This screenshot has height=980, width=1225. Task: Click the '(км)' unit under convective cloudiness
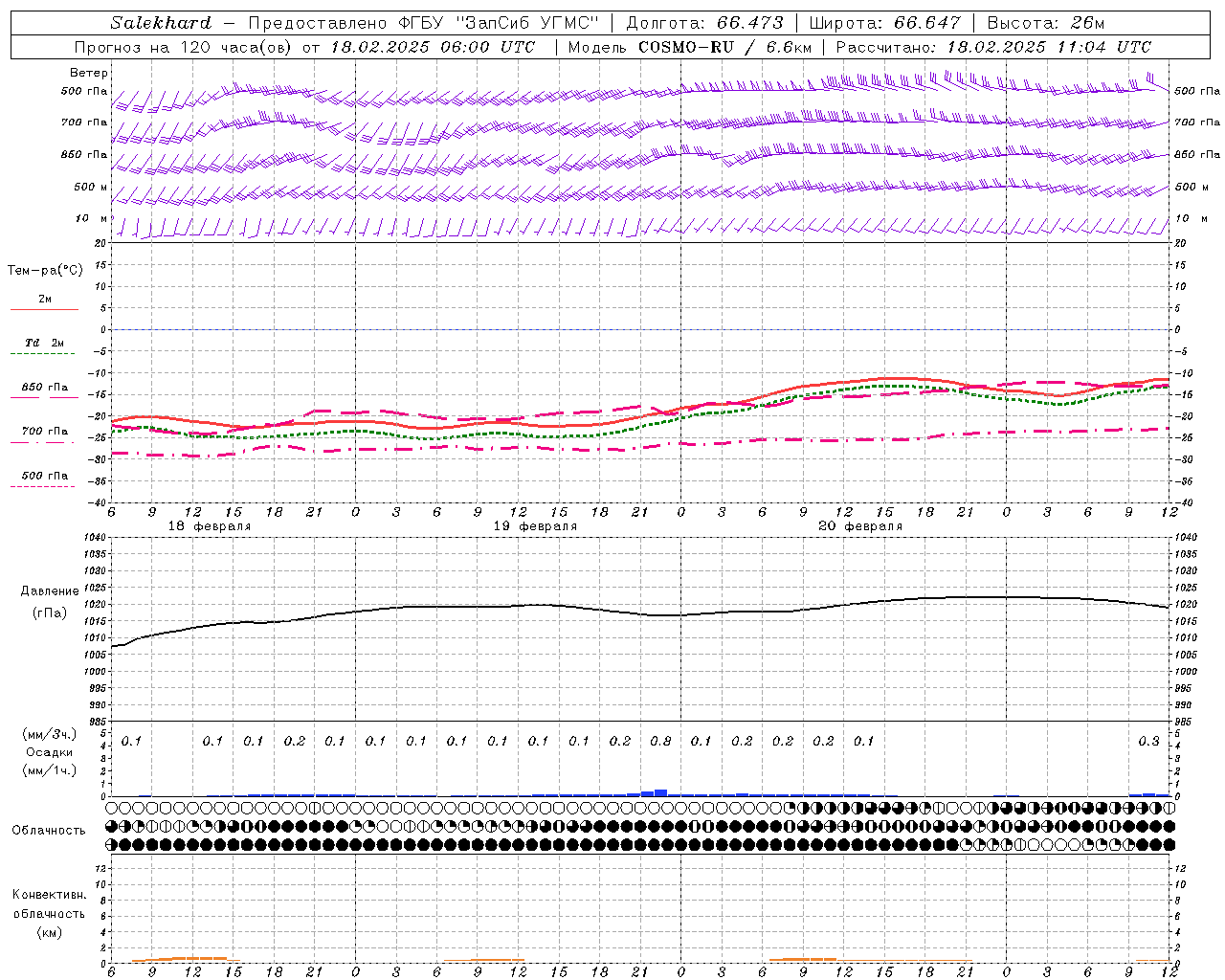50,932
